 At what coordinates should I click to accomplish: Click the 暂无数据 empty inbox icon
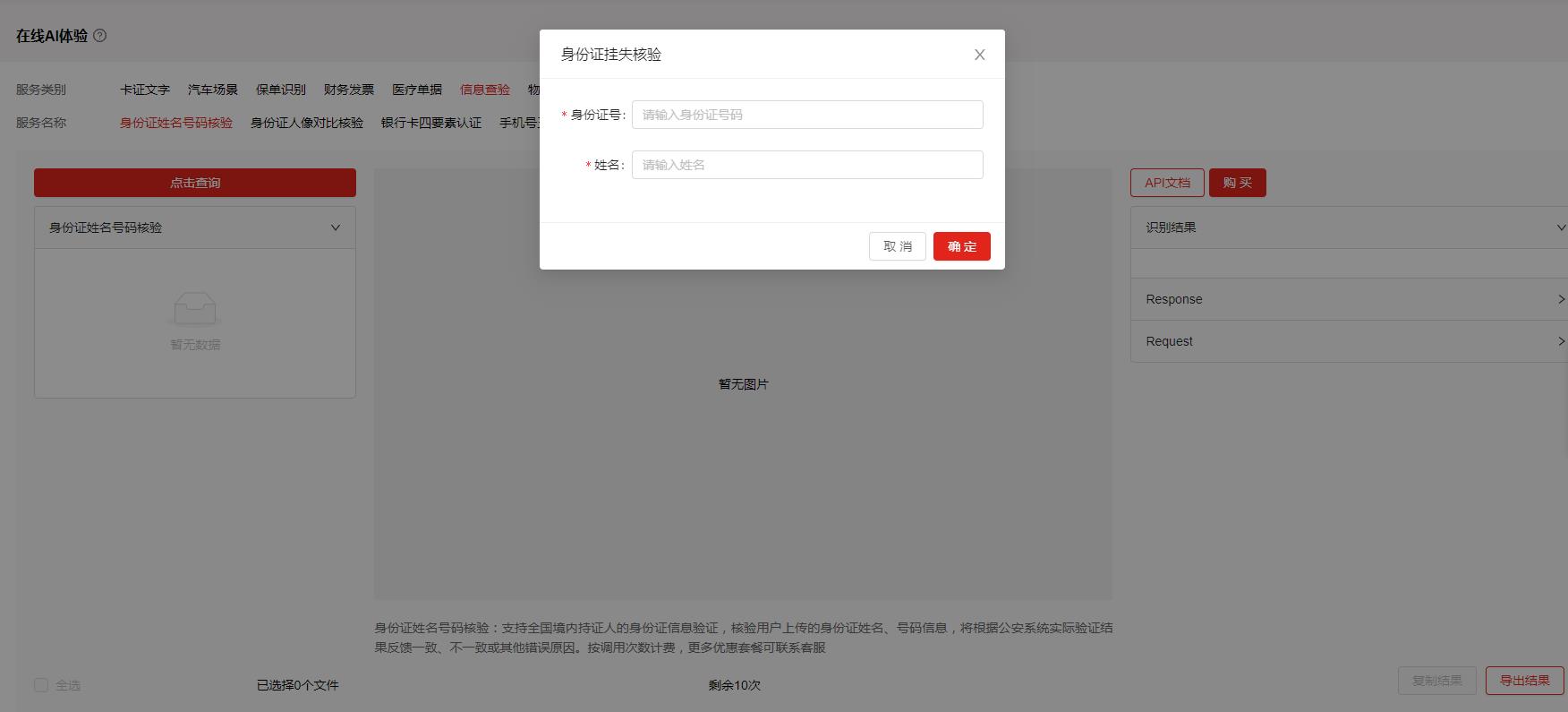pyautogui.click(x=195, y=309)
